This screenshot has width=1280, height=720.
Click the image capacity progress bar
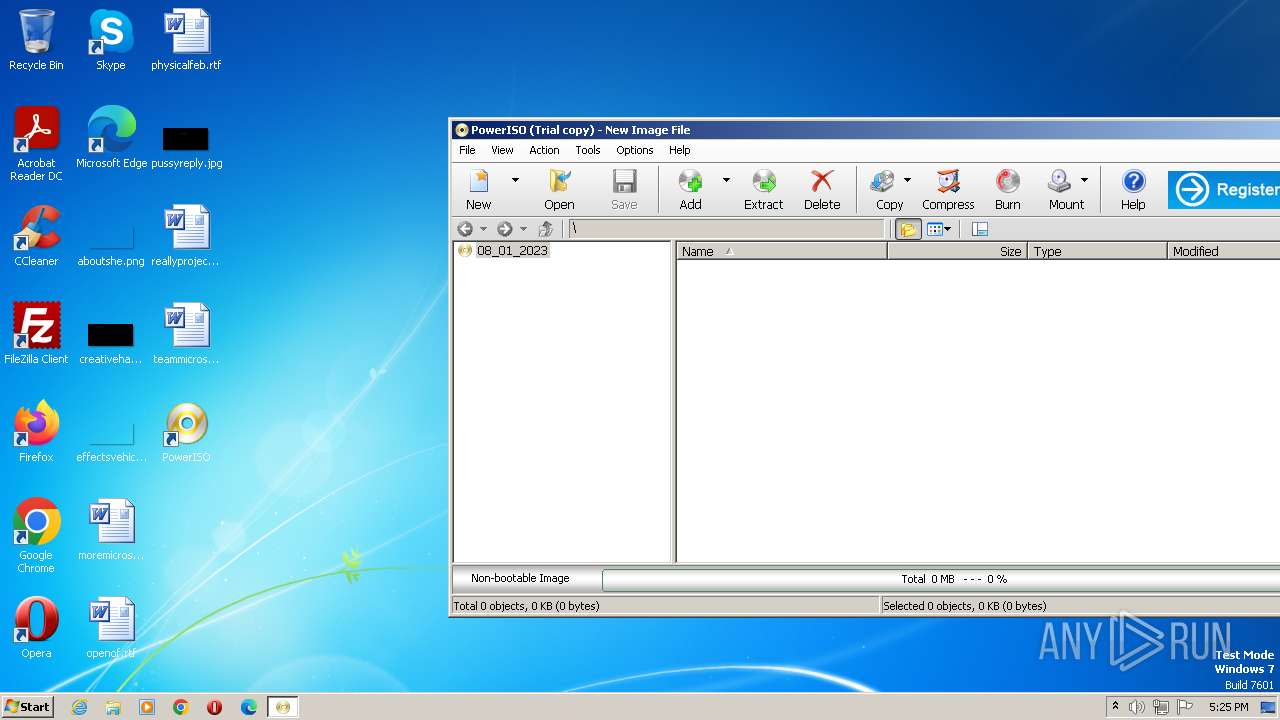point(941,579)
